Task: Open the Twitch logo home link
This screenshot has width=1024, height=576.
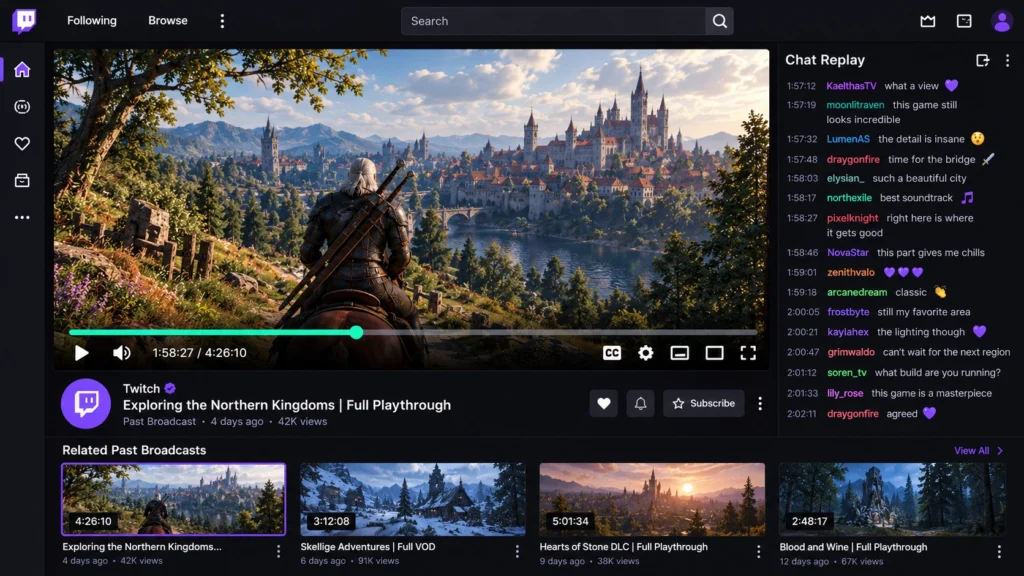Action: point(24,21)
